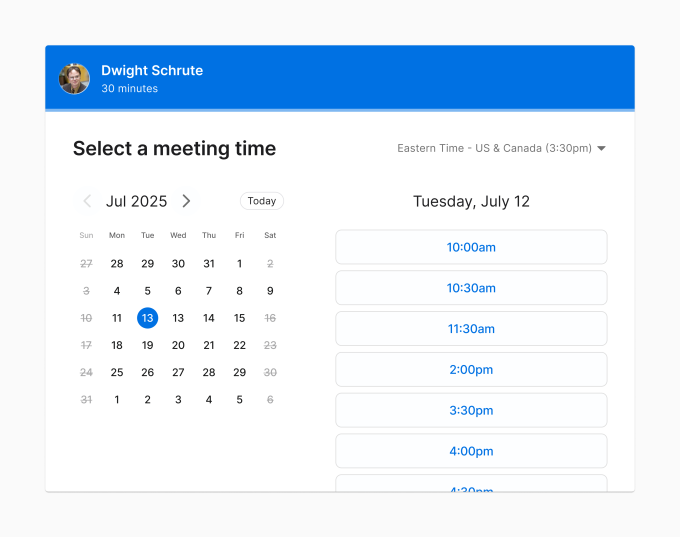Select Monday the 18th
The width and height of the screenshot is (680, 537).
click(x=117, y=345)
